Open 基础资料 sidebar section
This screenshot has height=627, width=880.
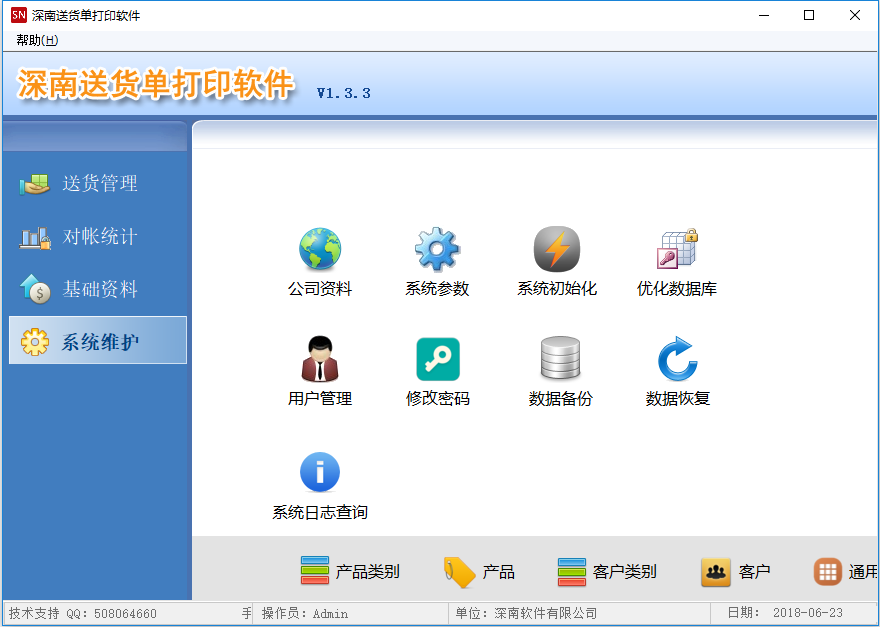click(98, 290)
